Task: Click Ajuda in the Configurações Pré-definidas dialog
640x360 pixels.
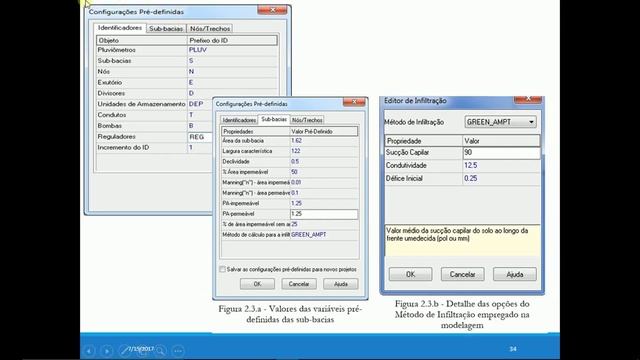Action: pyautogui.click(x=340, y=284)
